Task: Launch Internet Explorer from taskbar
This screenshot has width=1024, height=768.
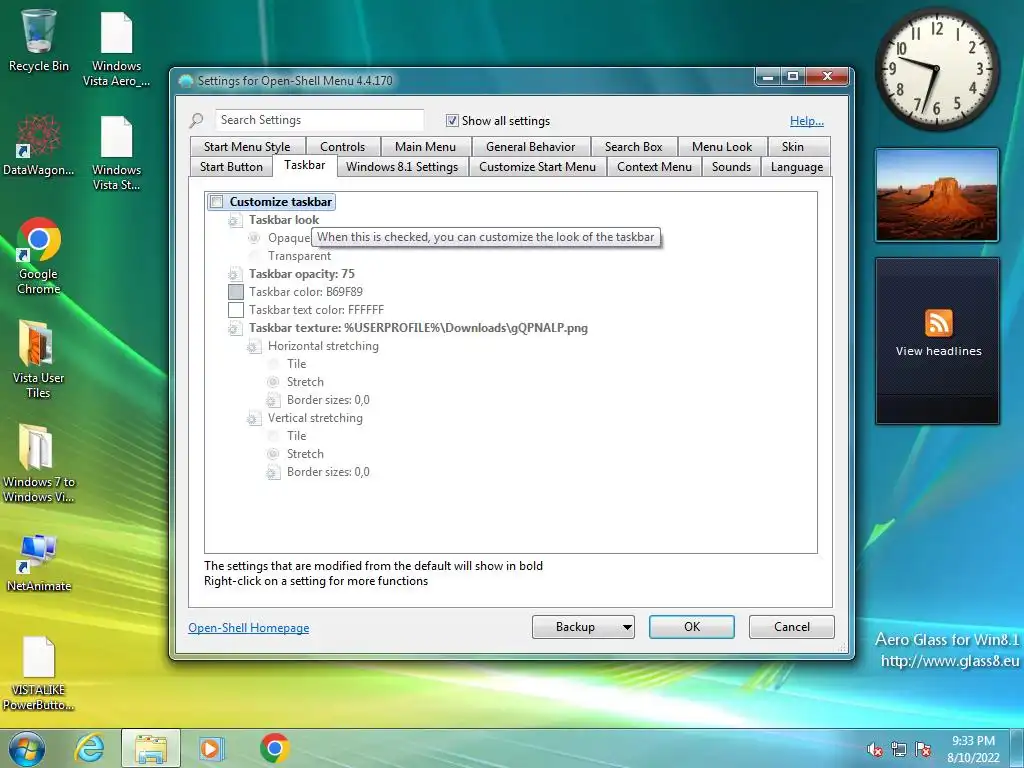Action: tap(89, 748)
